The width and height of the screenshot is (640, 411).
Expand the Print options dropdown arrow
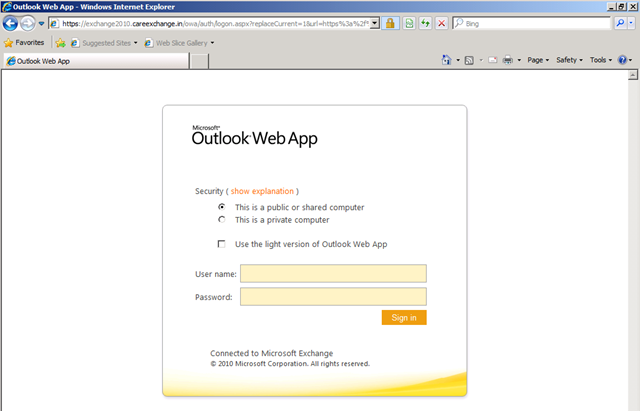(519, 60)
